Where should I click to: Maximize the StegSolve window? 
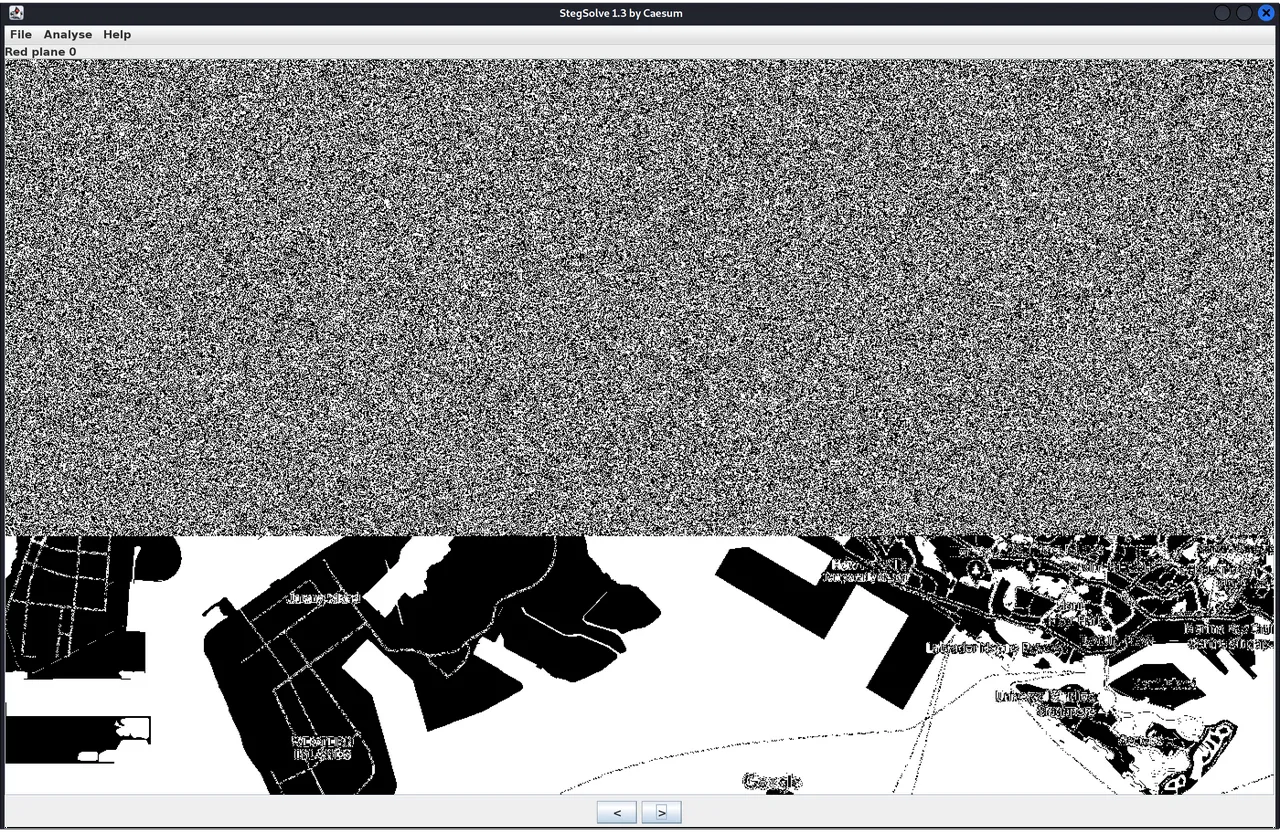coord(1244,13)
